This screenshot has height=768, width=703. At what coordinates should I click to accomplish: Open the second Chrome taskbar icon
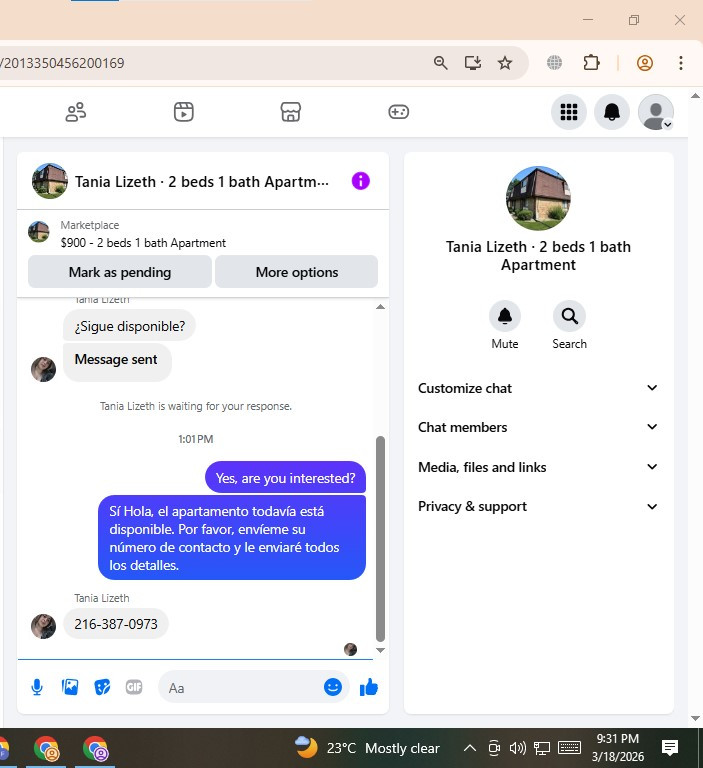[95, 748]
